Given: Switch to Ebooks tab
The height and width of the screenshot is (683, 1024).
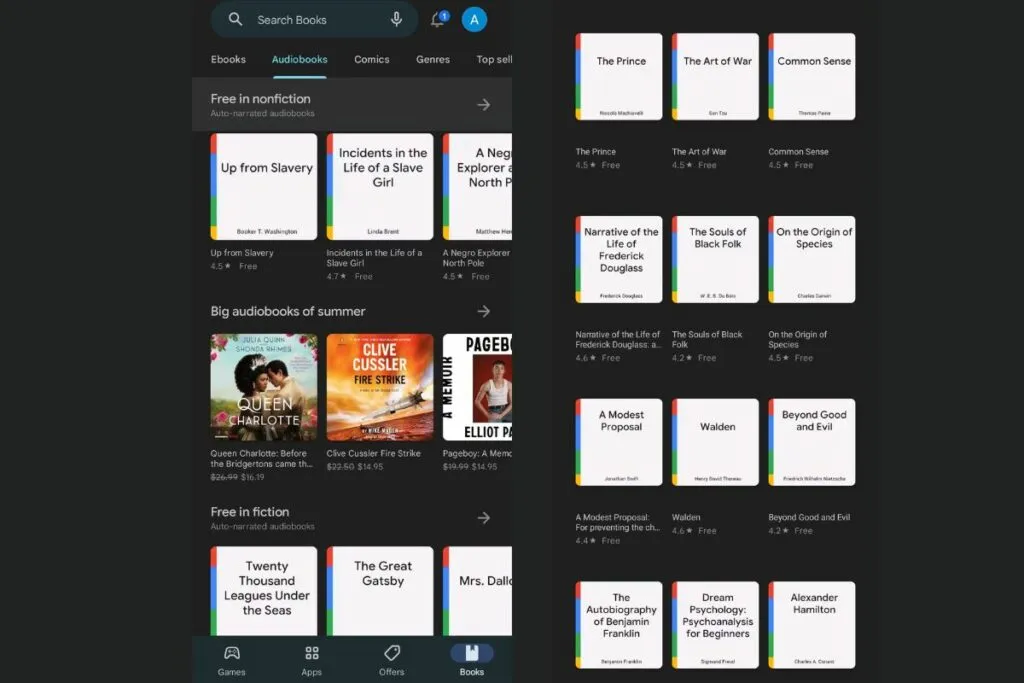Looking at the screenshot, I should [x=228, y=59].
